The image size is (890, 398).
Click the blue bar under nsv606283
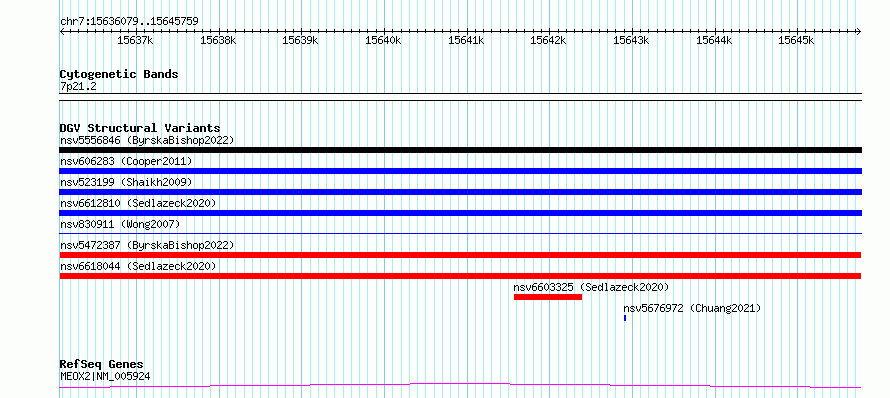coord(460,171)
